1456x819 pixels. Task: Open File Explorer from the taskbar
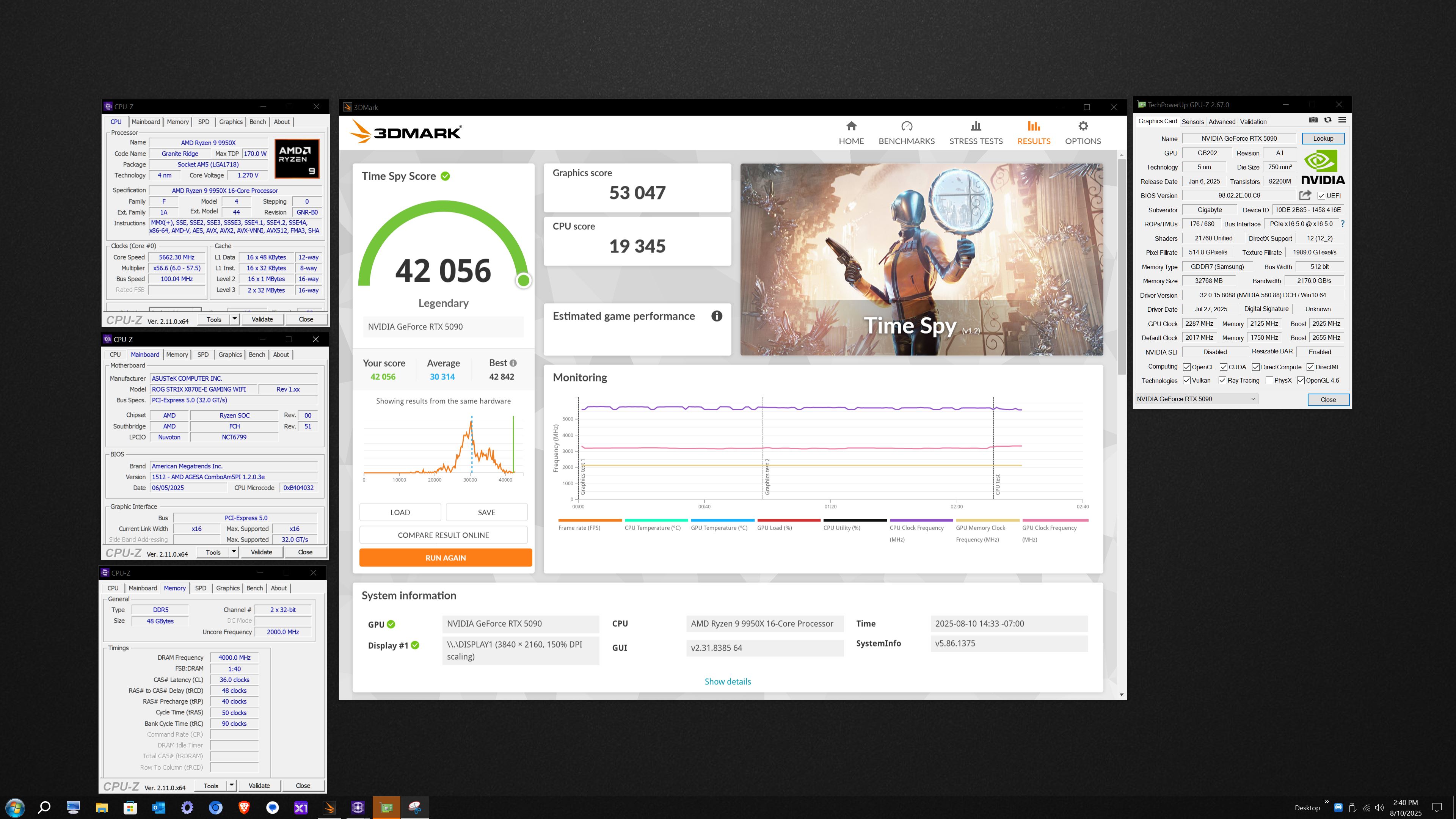tap(102, 808)
